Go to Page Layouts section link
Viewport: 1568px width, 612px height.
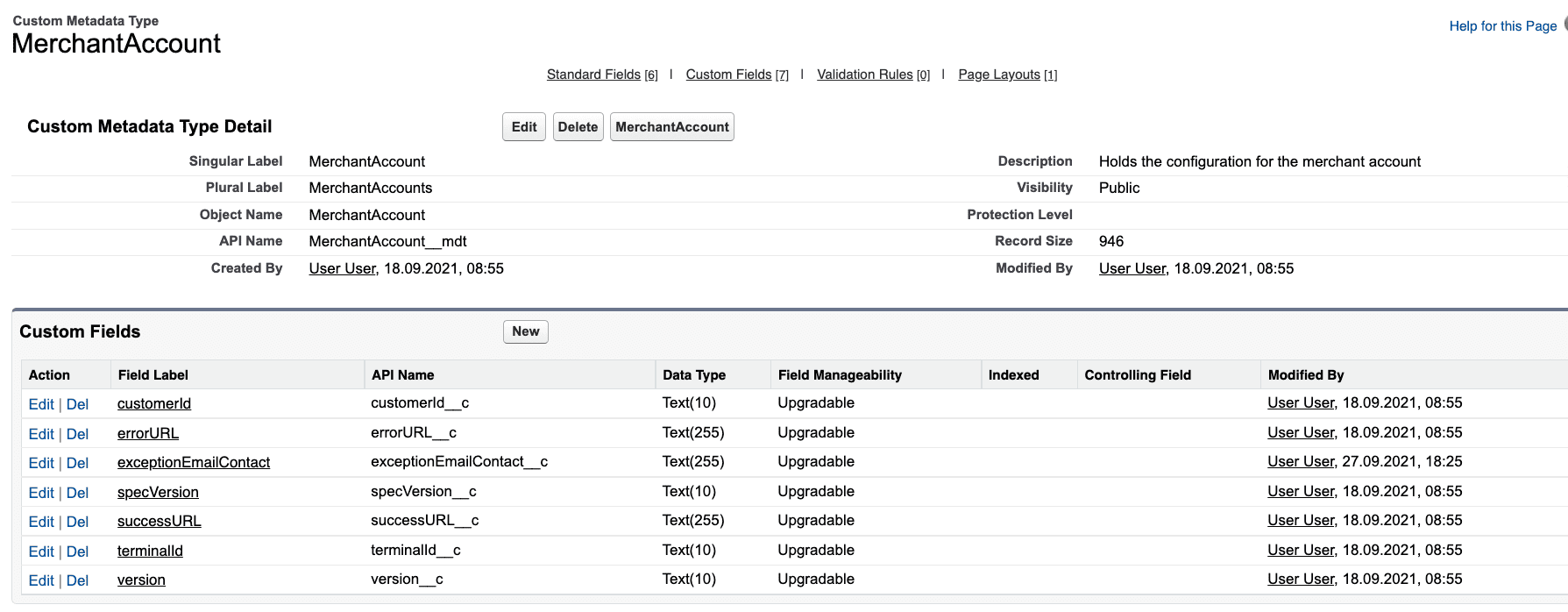tap(998, 75)
